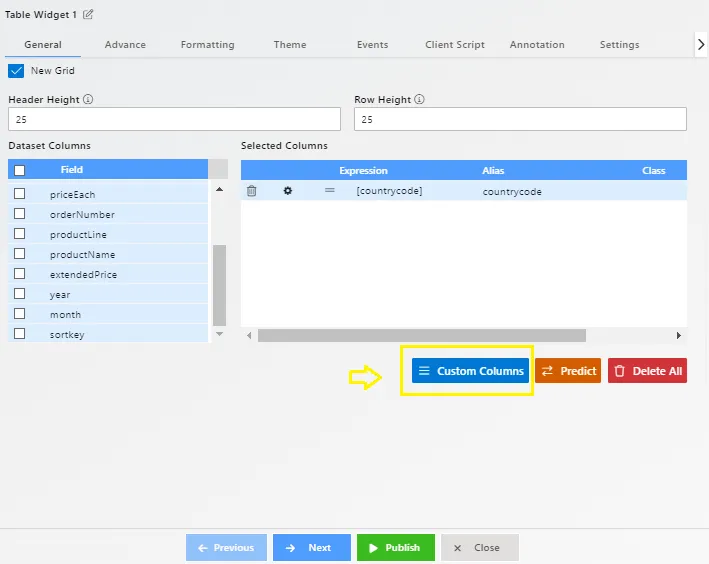709x564 pixels.
Task: Click the Row Height input field
Action: coord(520,119)
